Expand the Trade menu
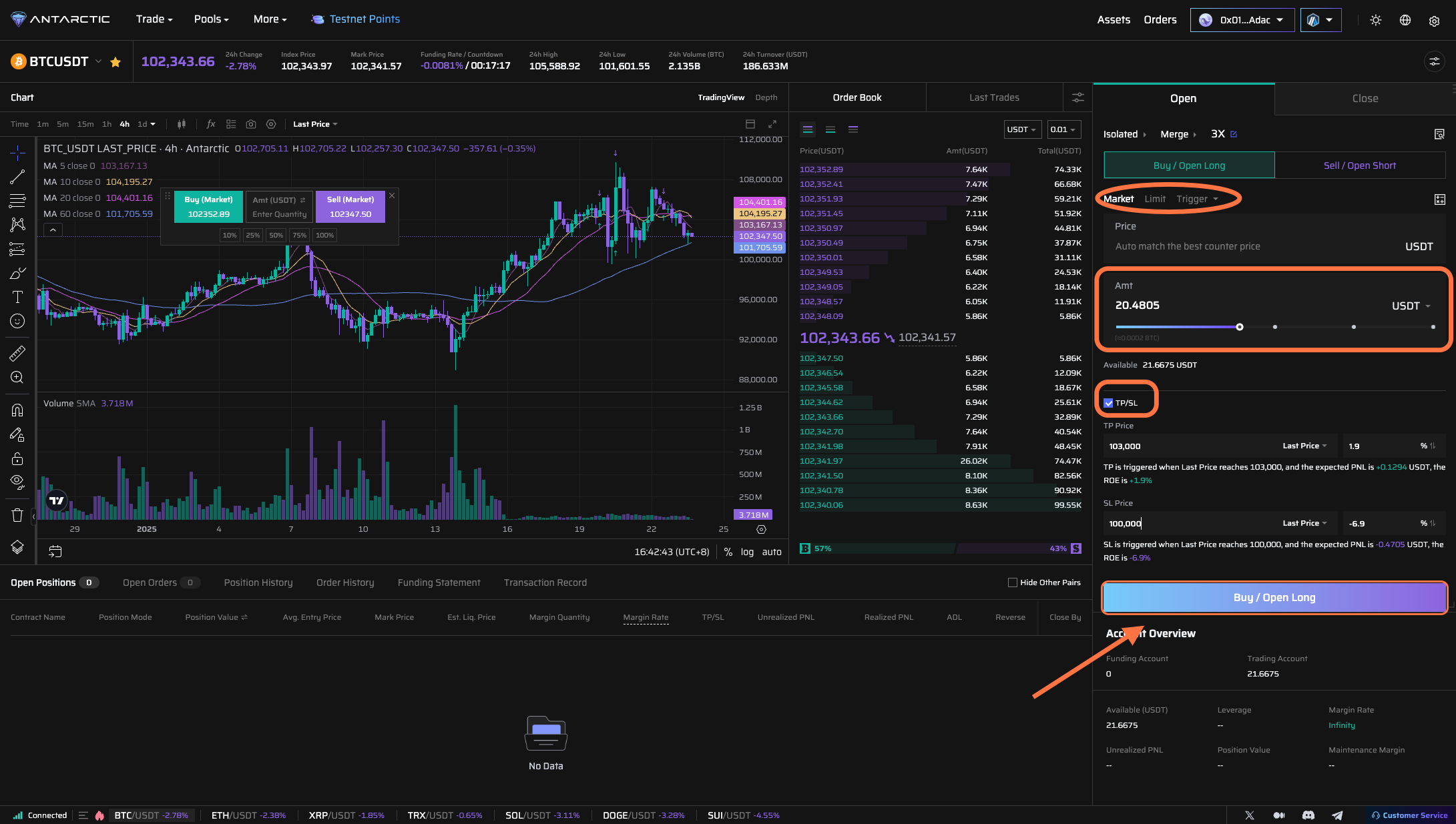Screen dimensions: 1456x824 (x=154, y=19)
